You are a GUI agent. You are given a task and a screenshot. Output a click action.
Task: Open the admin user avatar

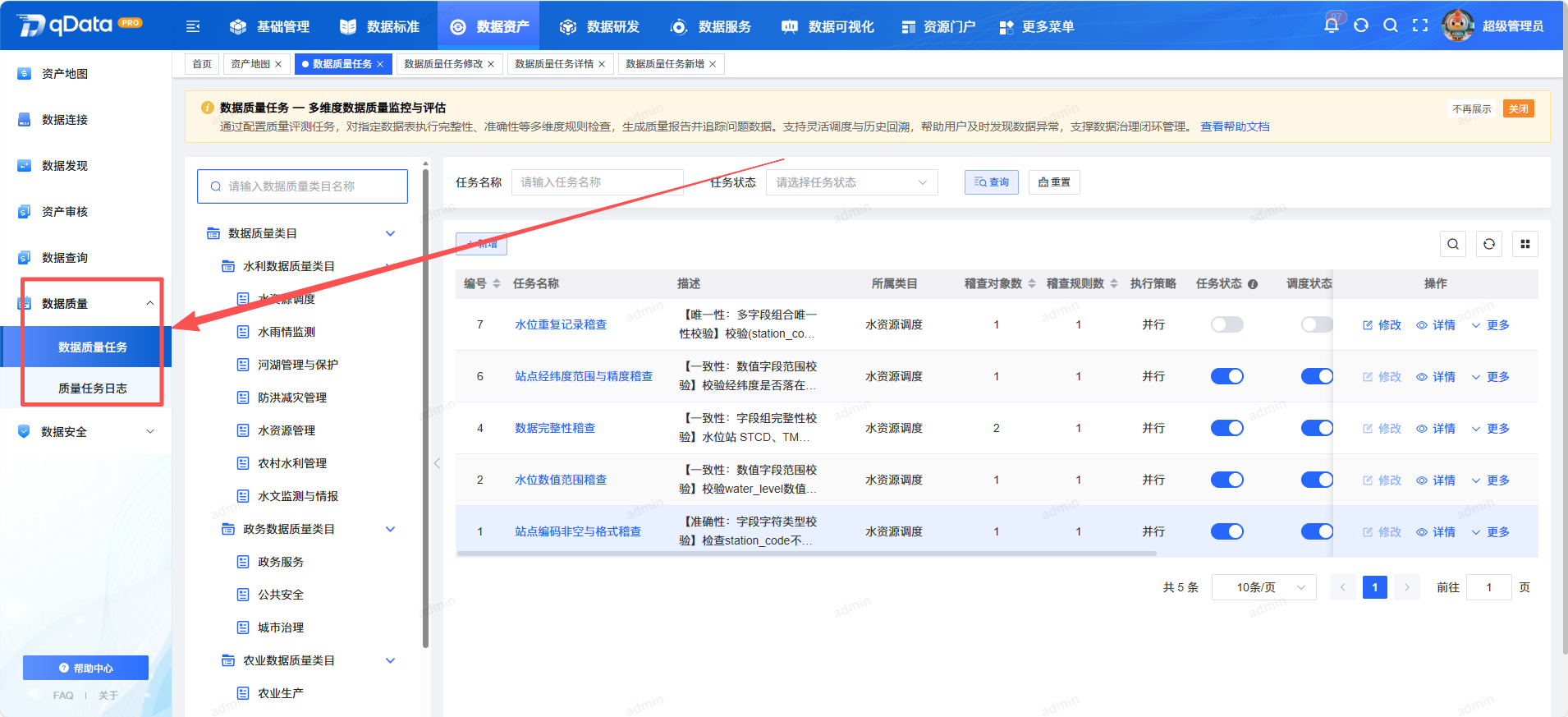click(x=1458, y=25)
